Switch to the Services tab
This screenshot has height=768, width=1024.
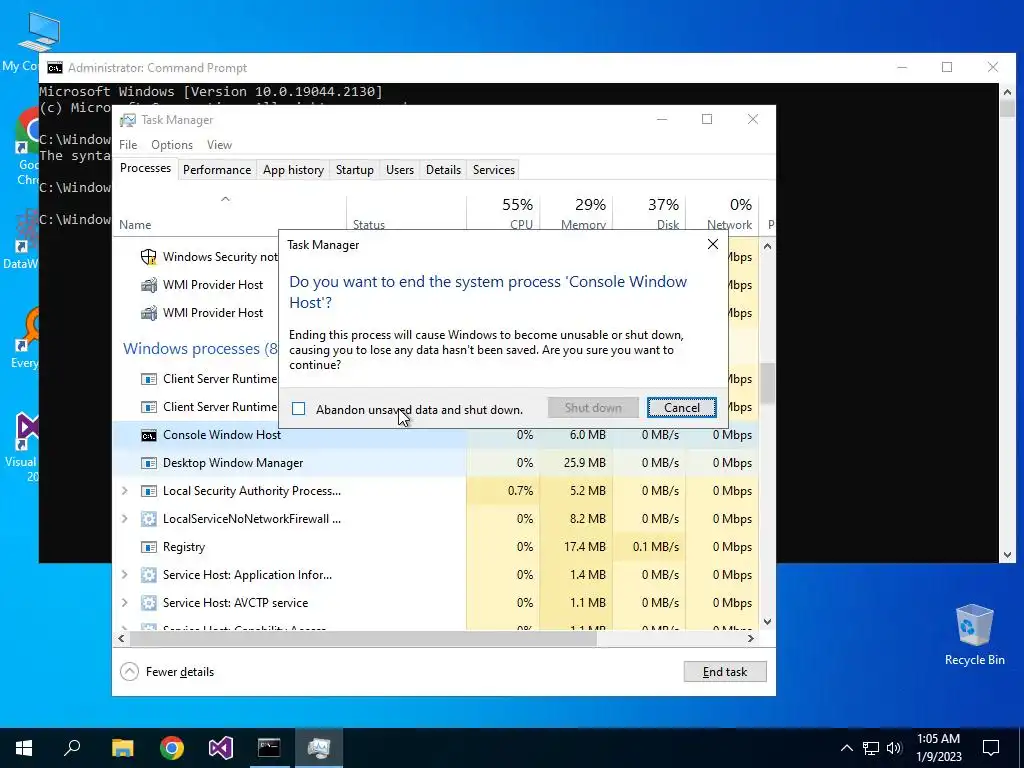click(494, 170)
